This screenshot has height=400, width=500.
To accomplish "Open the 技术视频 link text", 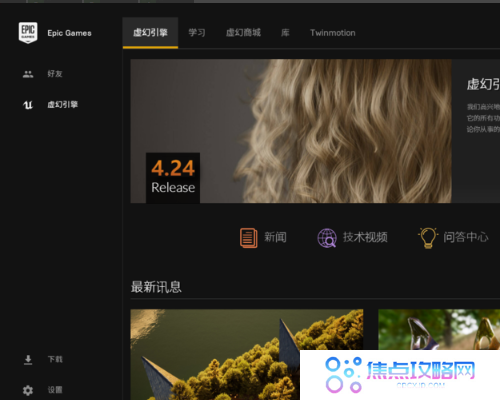I will 365,237.
